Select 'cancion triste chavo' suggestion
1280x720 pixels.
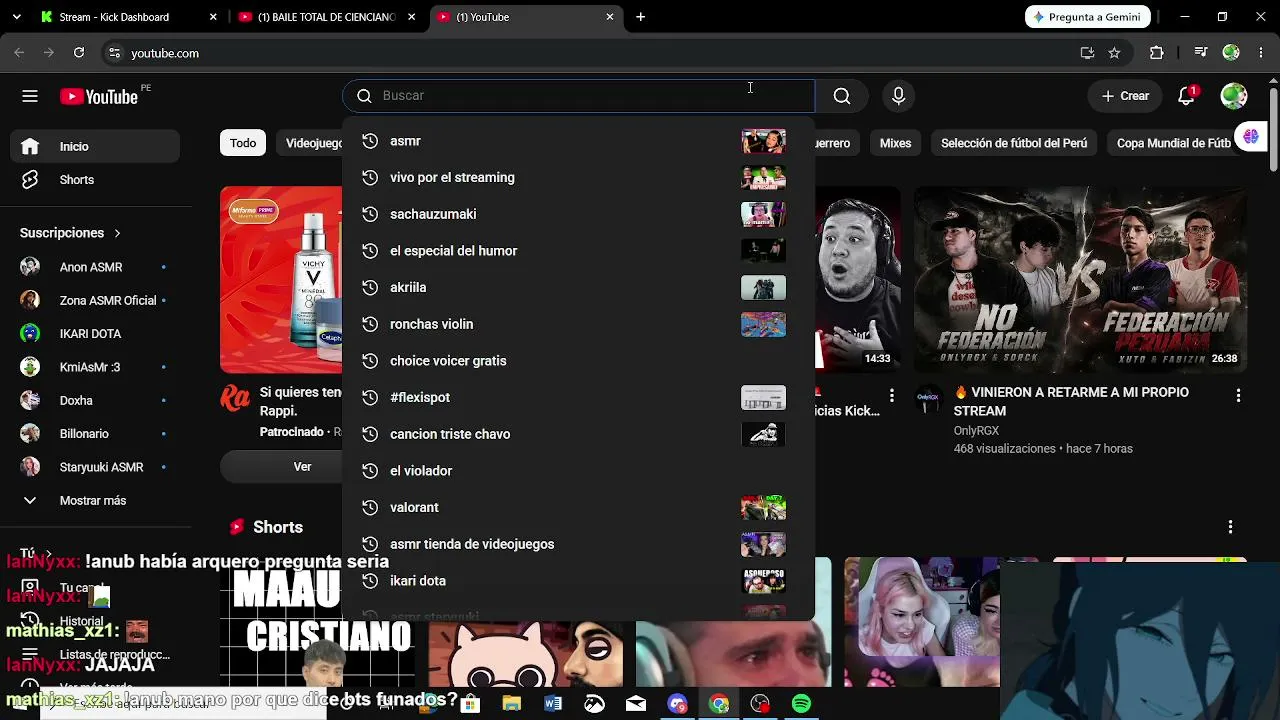[x=578, y=434]
